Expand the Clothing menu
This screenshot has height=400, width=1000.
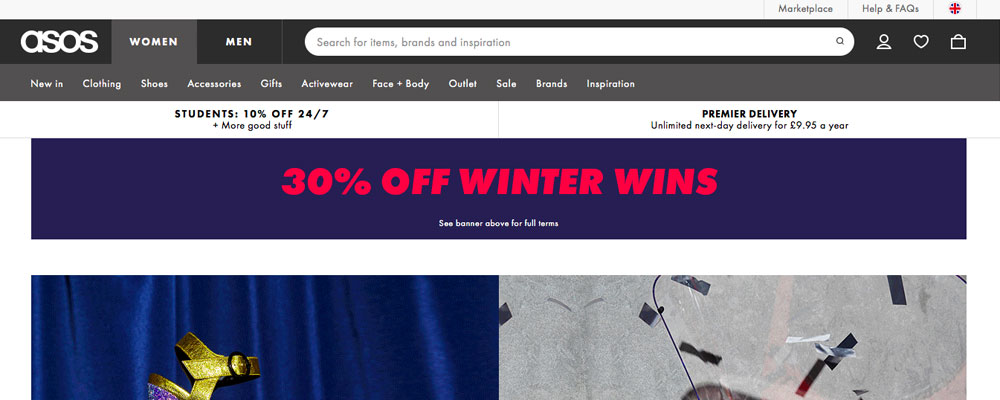pos(101,84)
